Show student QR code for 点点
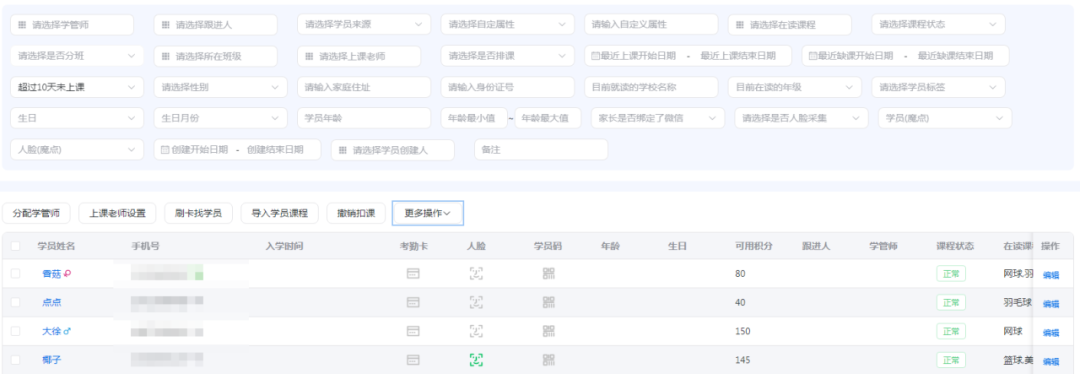Screen dimensions: 1080x374 pyautogui.click(x=548, y=302)
